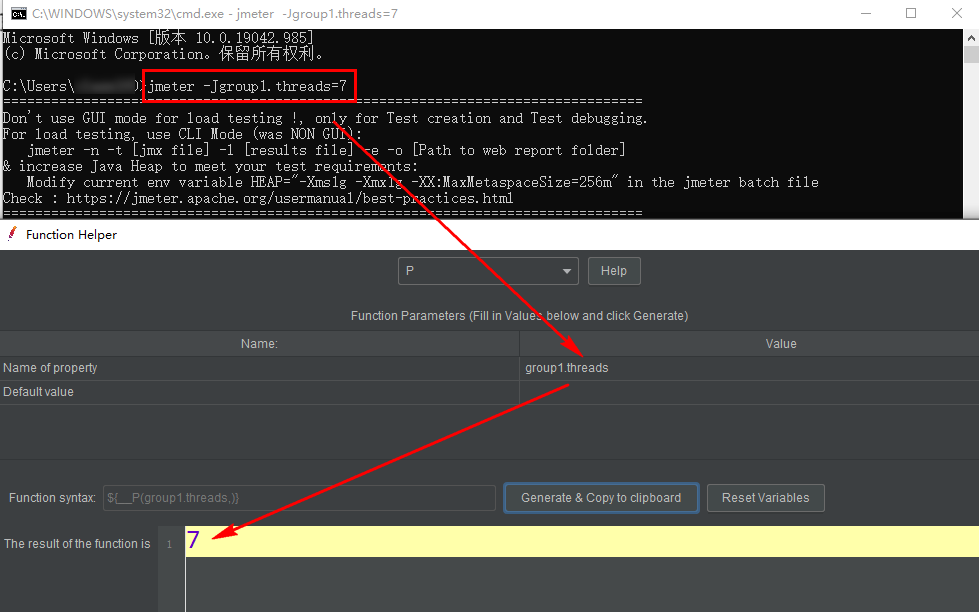
Task: Click the function result line showing 7
Action: click(582, 541)
